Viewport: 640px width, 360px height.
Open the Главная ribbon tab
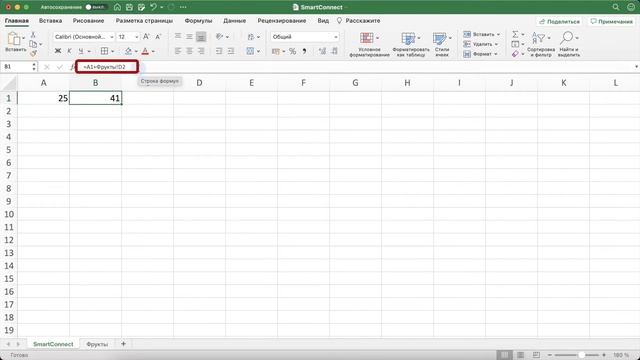17,21
